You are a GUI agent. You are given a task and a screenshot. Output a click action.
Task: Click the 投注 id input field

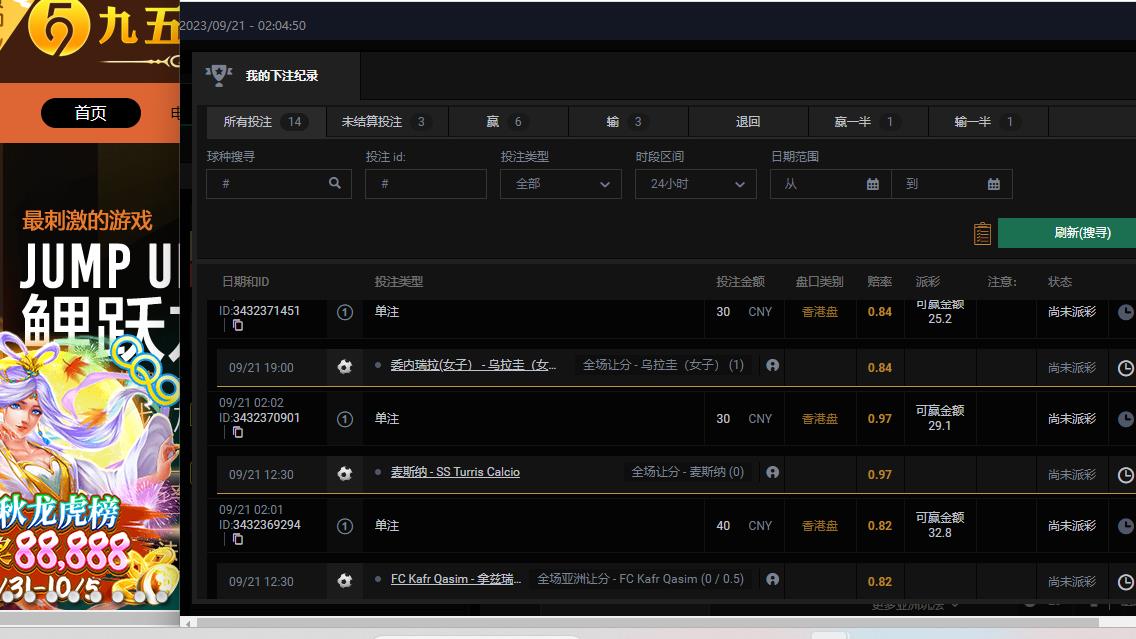pos(425,184)
